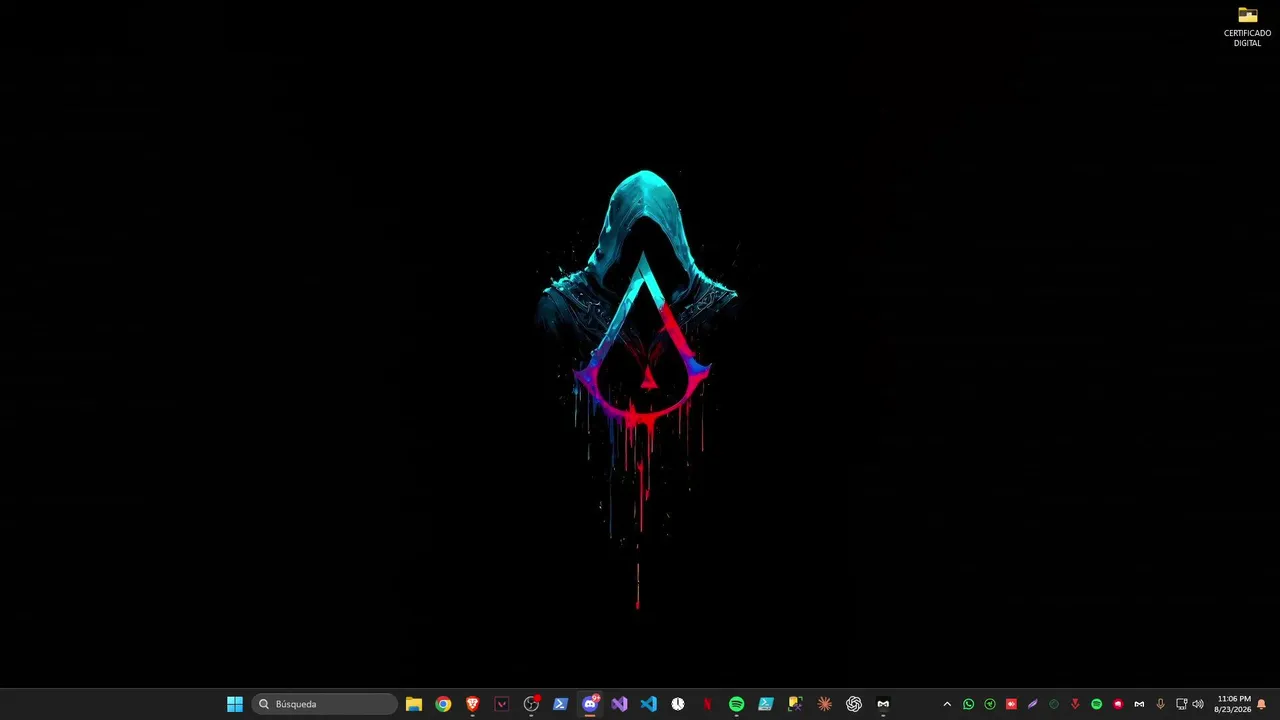
Task: Open the dark red square V icon
Action: click(502, 704)
